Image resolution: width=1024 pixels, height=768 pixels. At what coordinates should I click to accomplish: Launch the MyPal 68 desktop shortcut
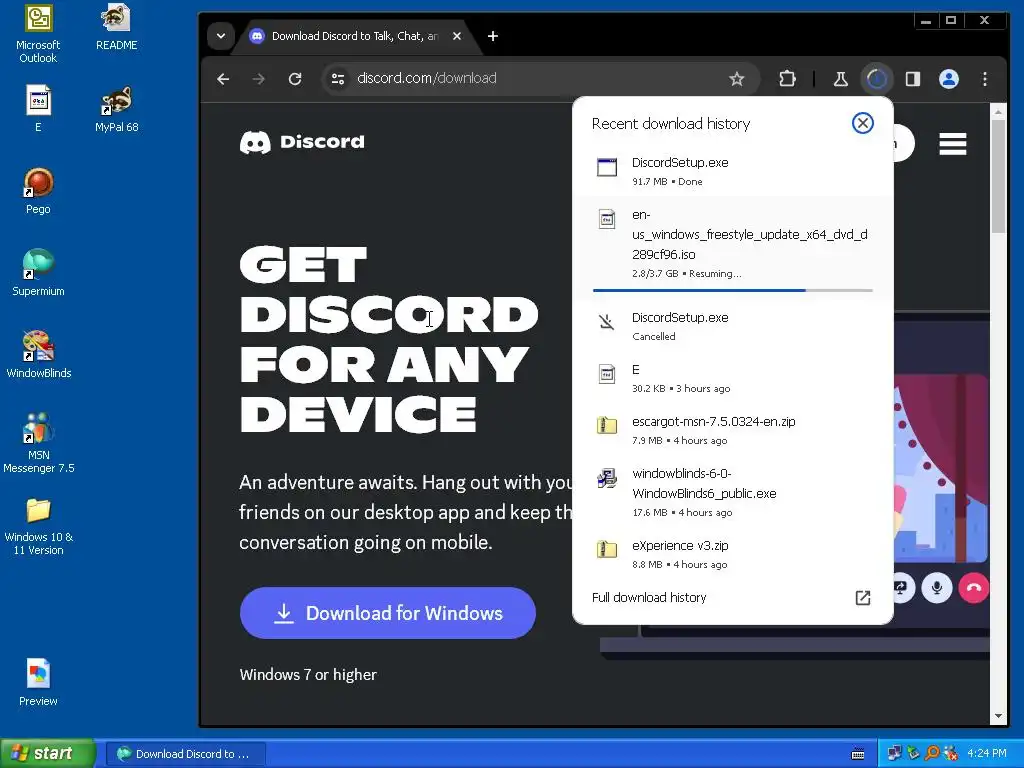click(x=116, y=109)
